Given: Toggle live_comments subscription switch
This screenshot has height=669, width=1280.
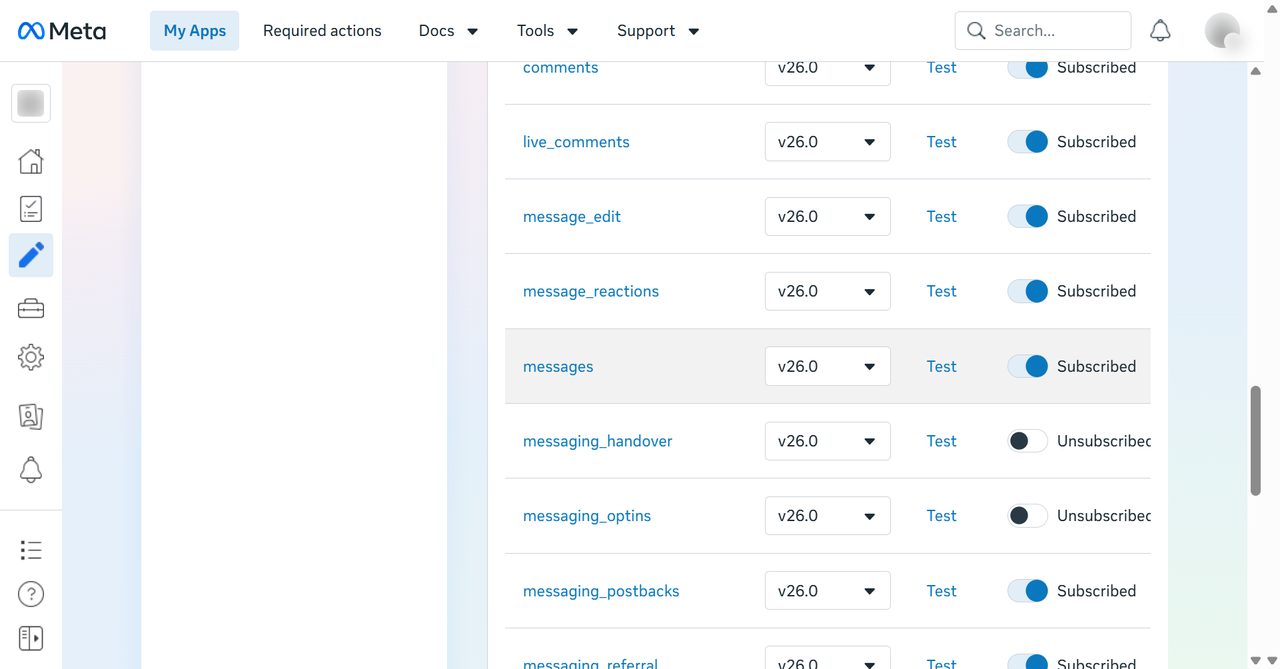Looking at the screenshot, I should (x=1028, y=142).
